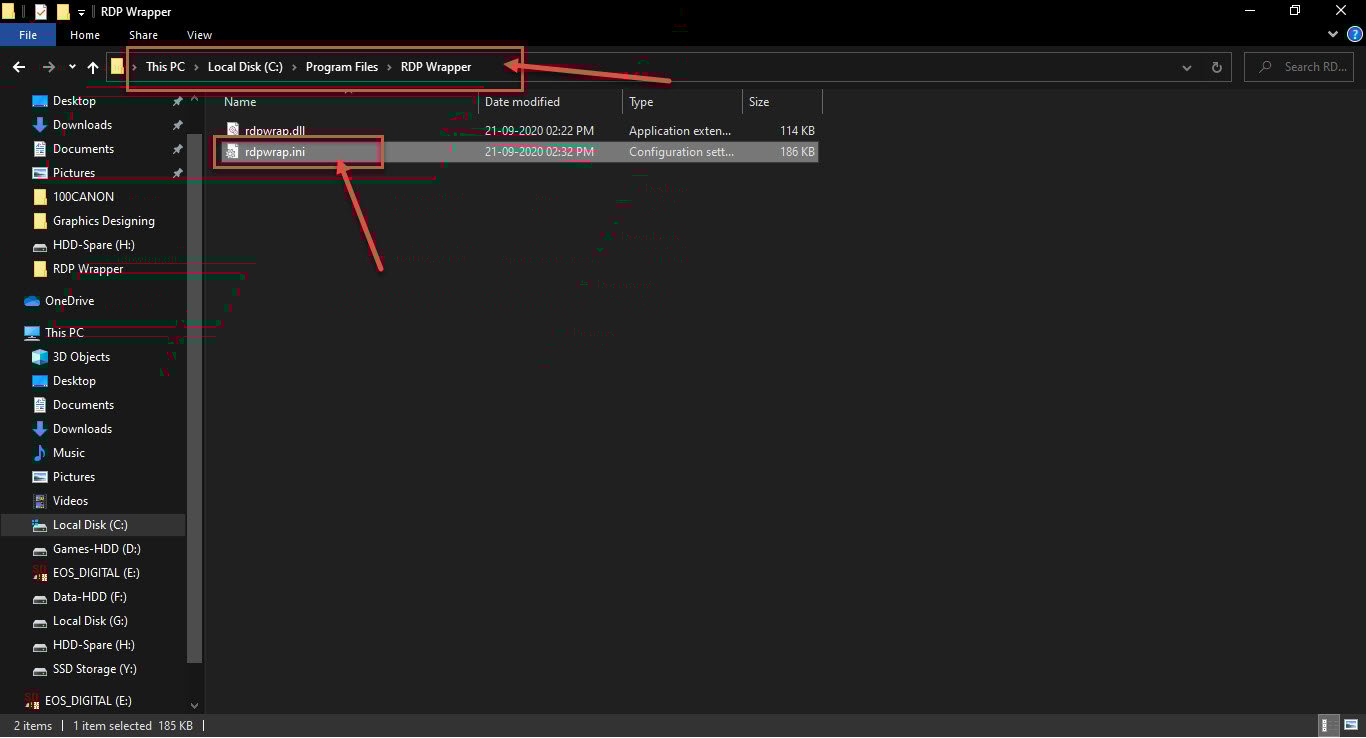Expand the ribbon with the chevron beside Help

click(x=1333, y=35)
